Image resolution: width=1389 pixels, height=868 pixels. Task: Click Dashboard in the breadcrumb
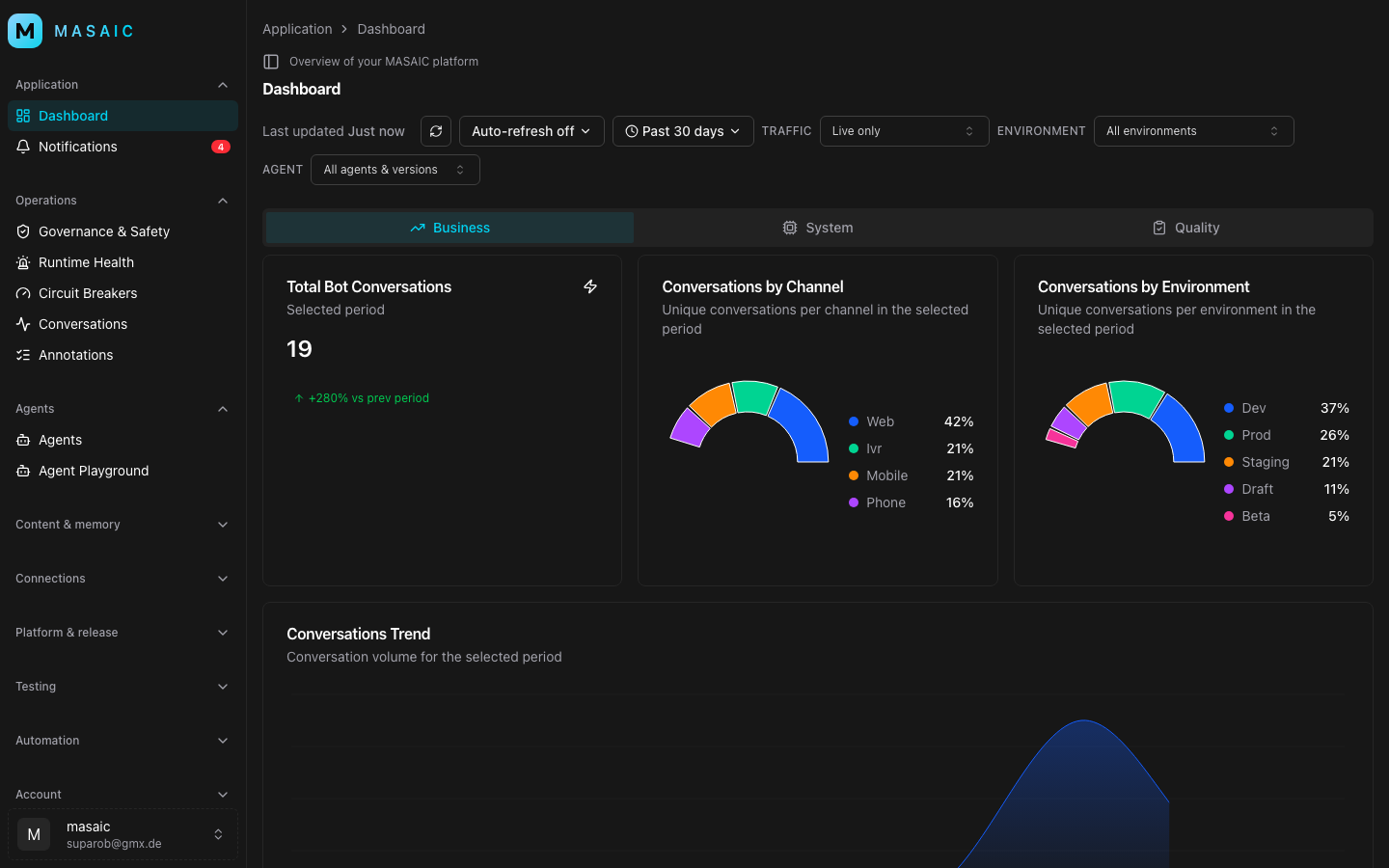point(391,29)
